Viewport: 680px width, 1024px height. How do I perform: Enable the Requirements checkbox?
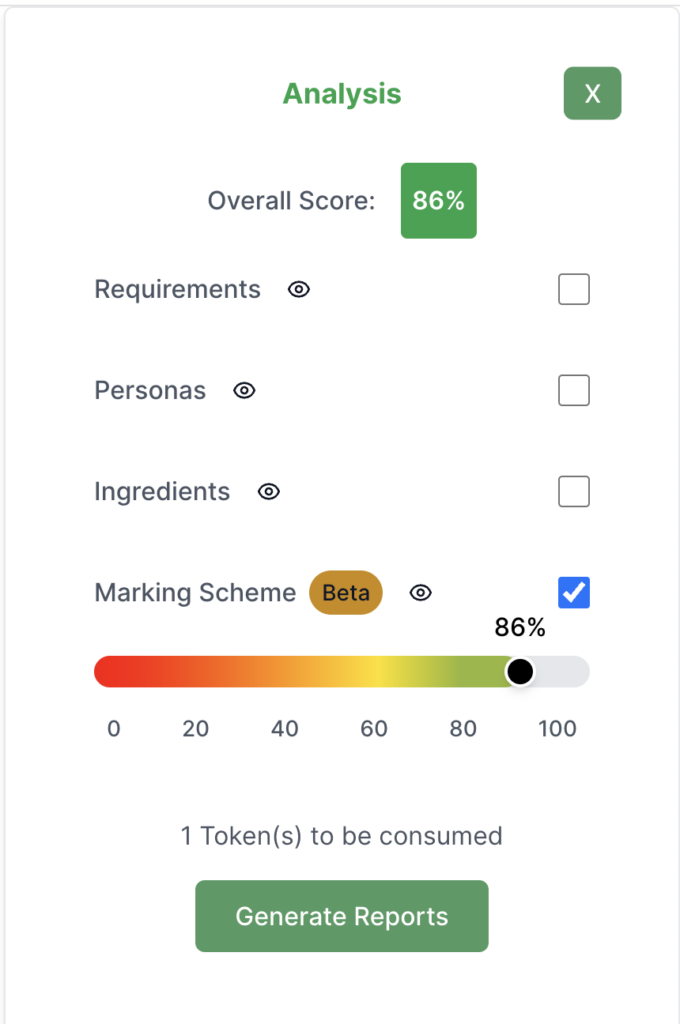click(x=573, y=290)
